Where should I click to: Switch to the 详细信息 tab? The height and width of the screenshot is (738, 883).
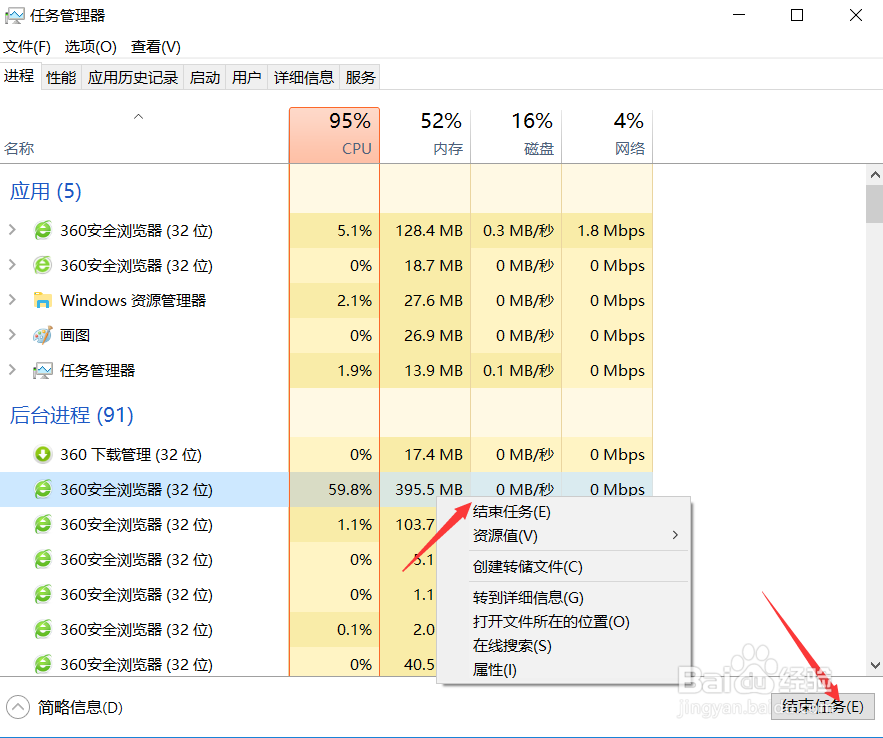click(304, 77)
